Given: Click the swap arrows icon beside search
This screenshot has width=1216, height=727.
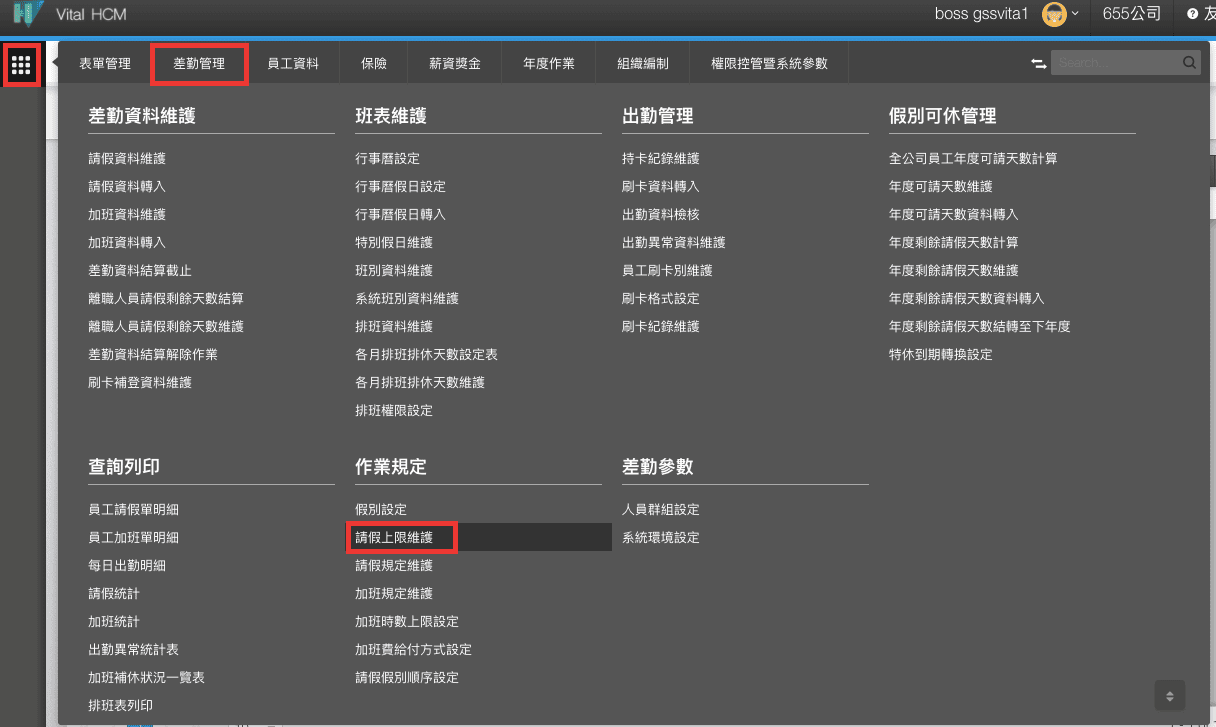Looking at the screenshot, I should coord(1038,63).
